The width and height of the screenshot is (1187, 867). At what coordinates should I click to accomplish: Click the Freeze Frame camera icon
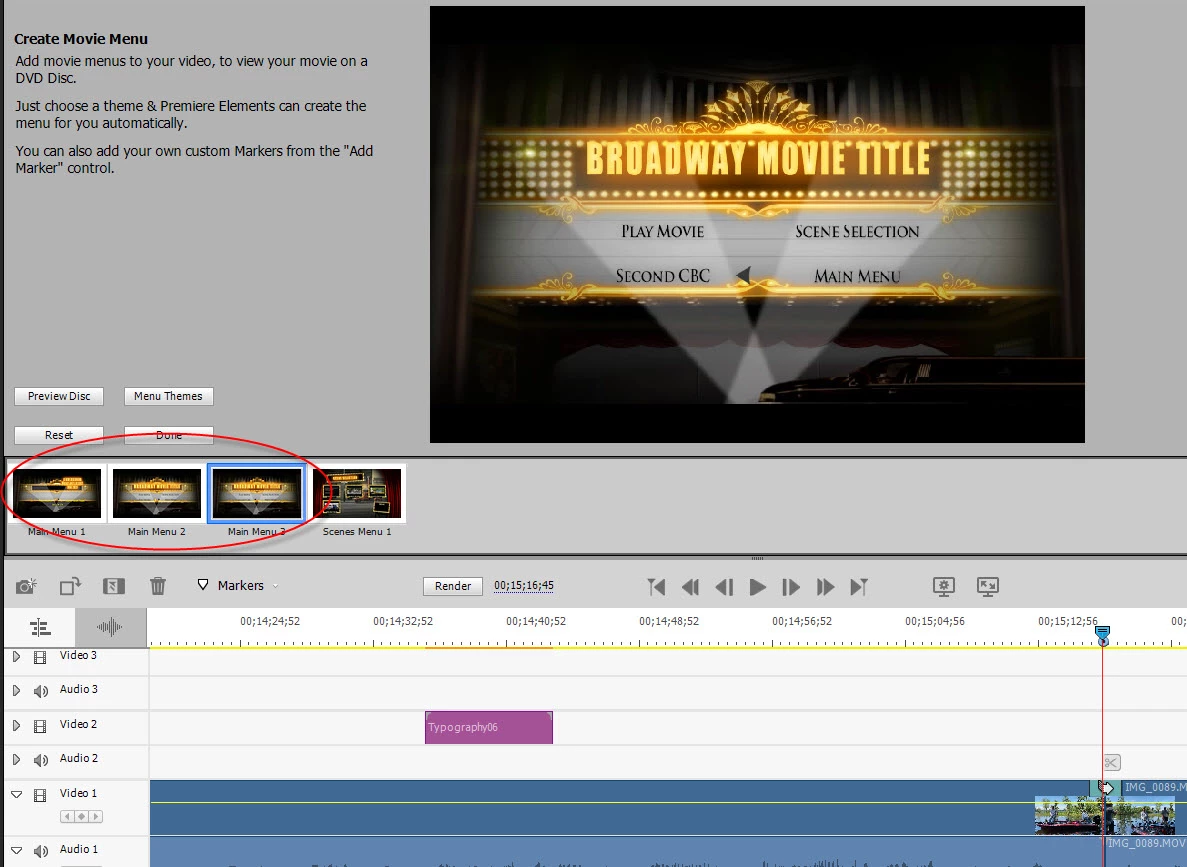coord(26,585)
